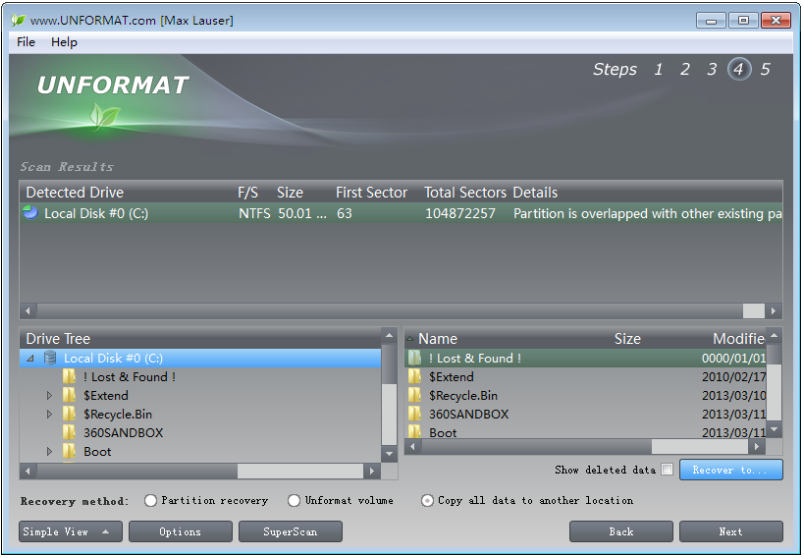The image size is (804, 558).
Task: Click the 104872257 total sectors value
Action: [460, 213]
